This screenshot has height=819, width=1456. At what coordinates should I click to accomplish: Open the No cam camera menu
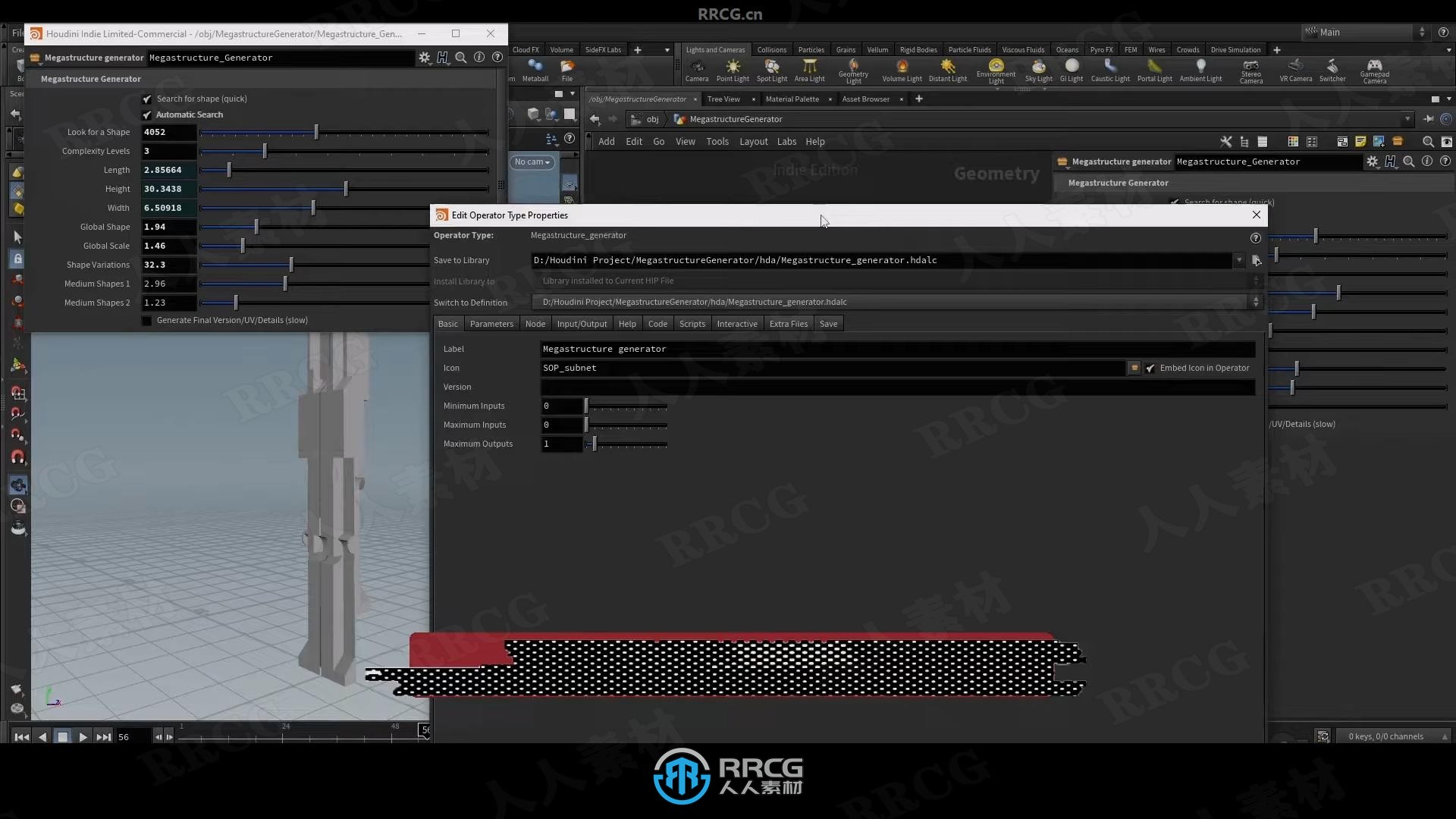532,162
